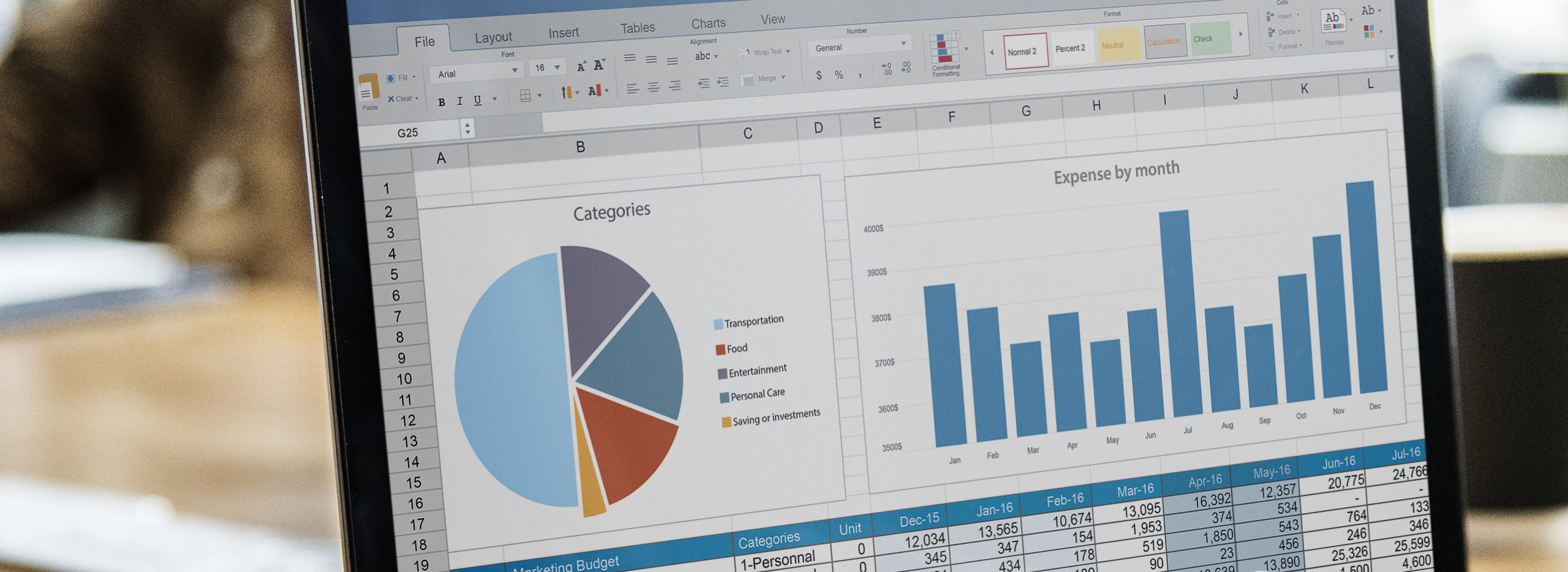Image resolution: width=1568 pixels, height=572 pixels.
Task: Click the theme fonts Ab icon
Action: [1368, 10]
